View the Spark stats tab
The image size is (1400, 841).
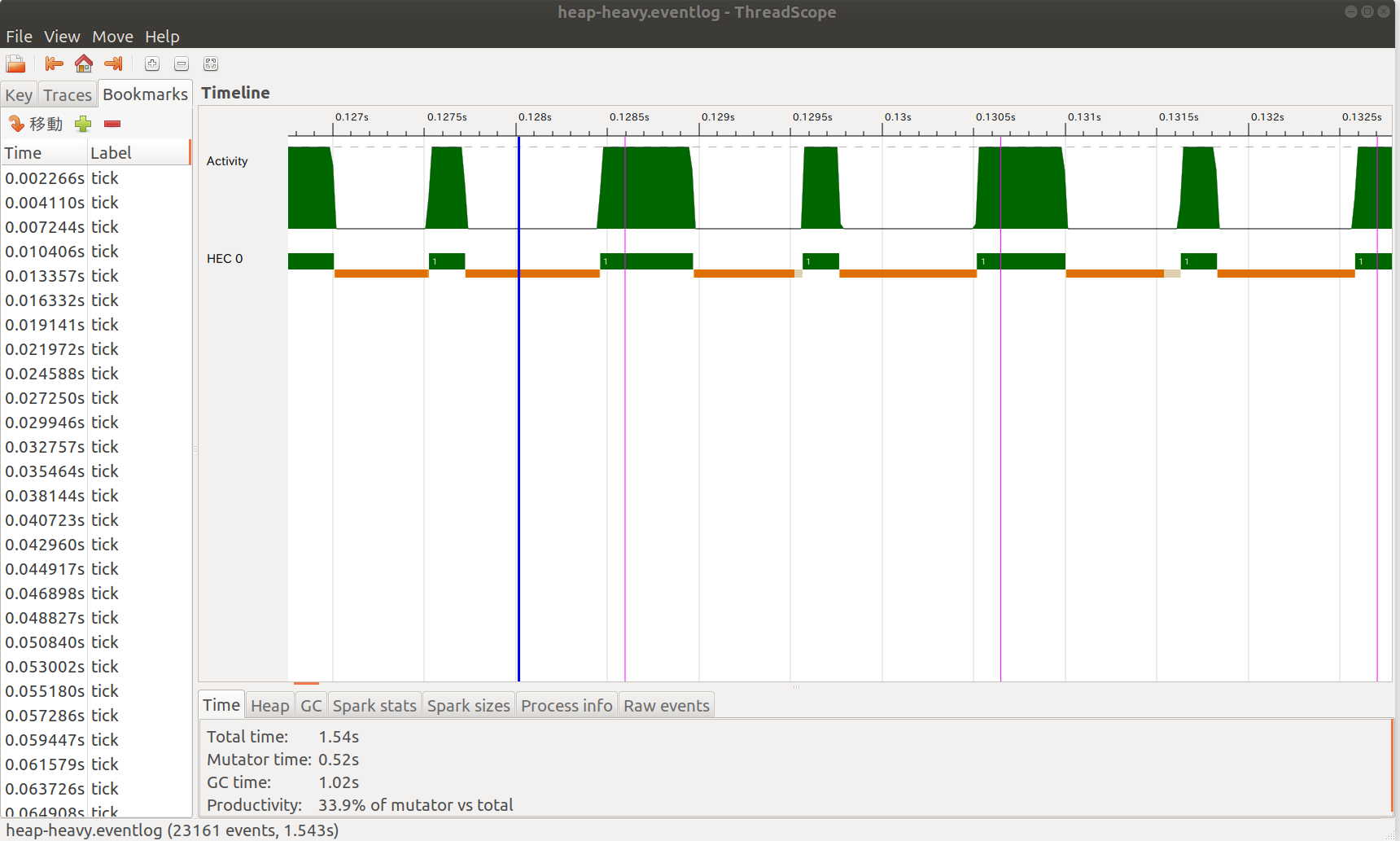[374, 705]
